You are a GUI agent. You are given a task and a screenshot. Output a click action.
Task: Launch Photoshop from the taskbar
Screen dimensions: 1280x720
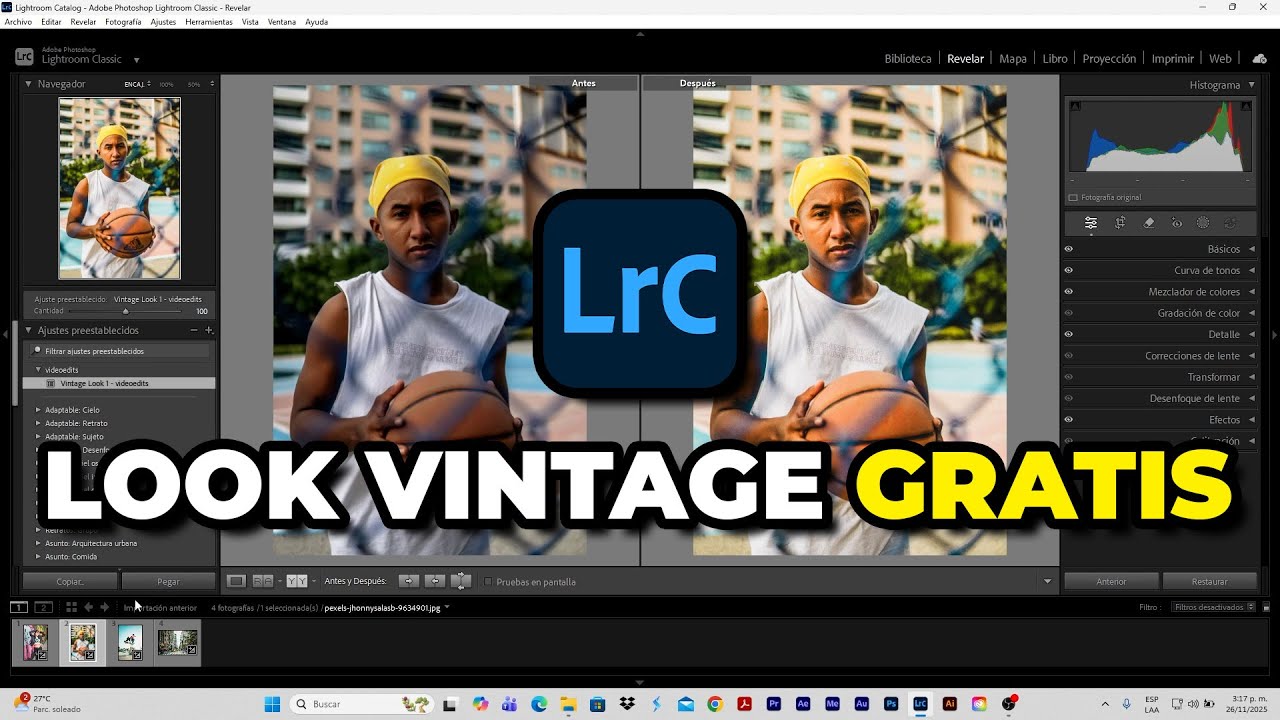pos(891,704)
